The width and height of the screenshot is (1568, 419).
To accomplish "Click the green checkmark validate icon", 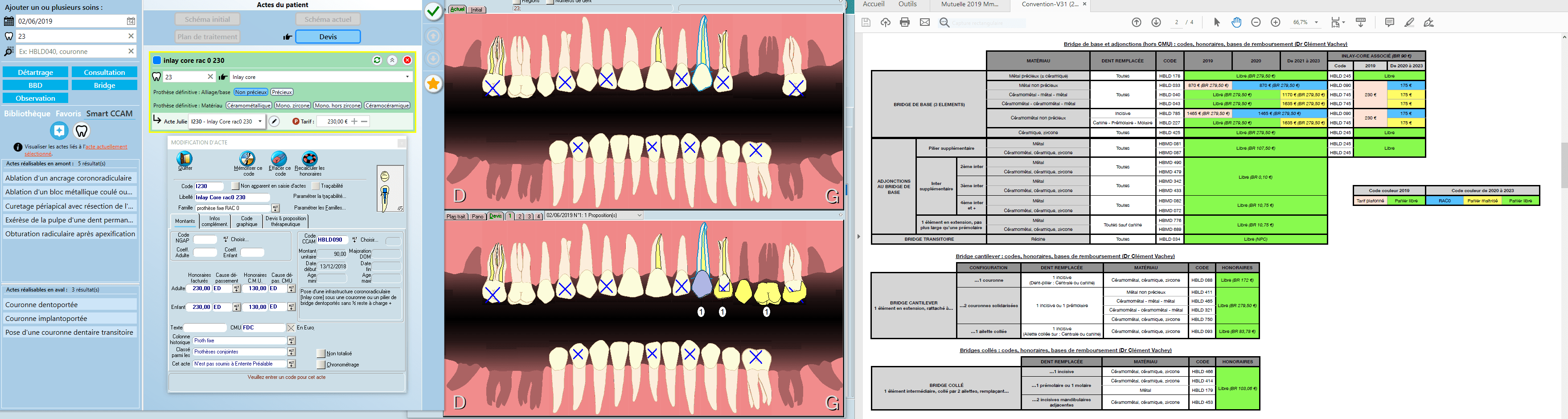I will [433, 11].
